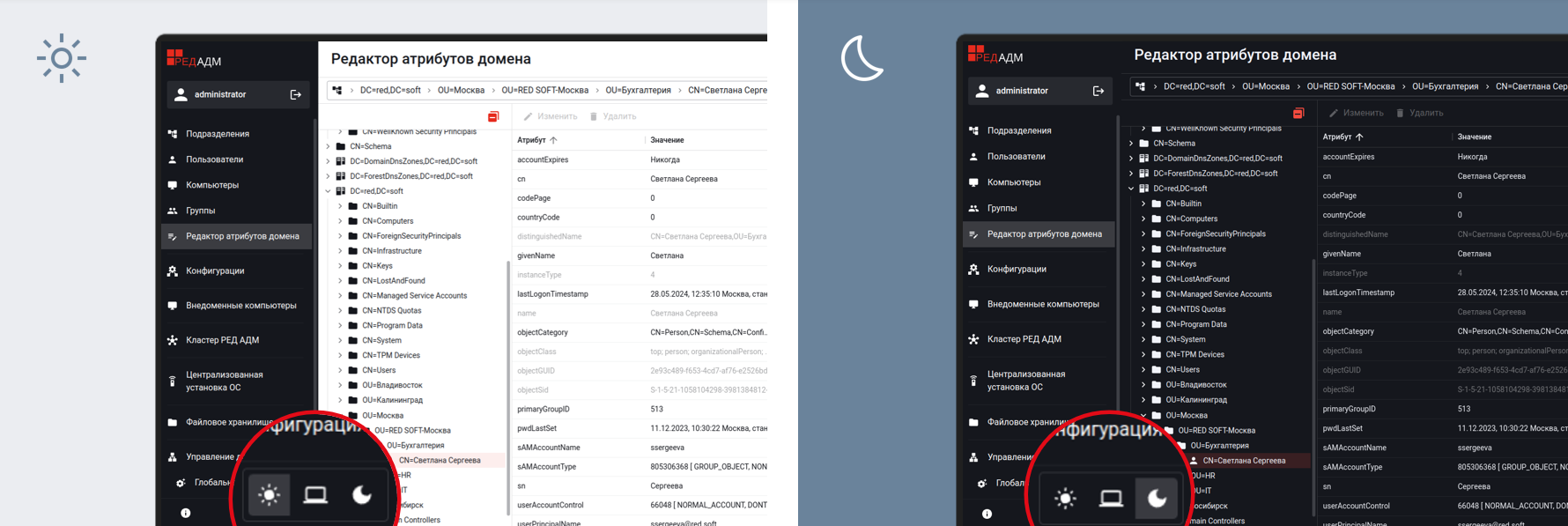Expand the CN=Users node in the left tree
Image resolution: width=1568 pixels, height=526 pixels.
pyautogui.click(x=341, y=370)
